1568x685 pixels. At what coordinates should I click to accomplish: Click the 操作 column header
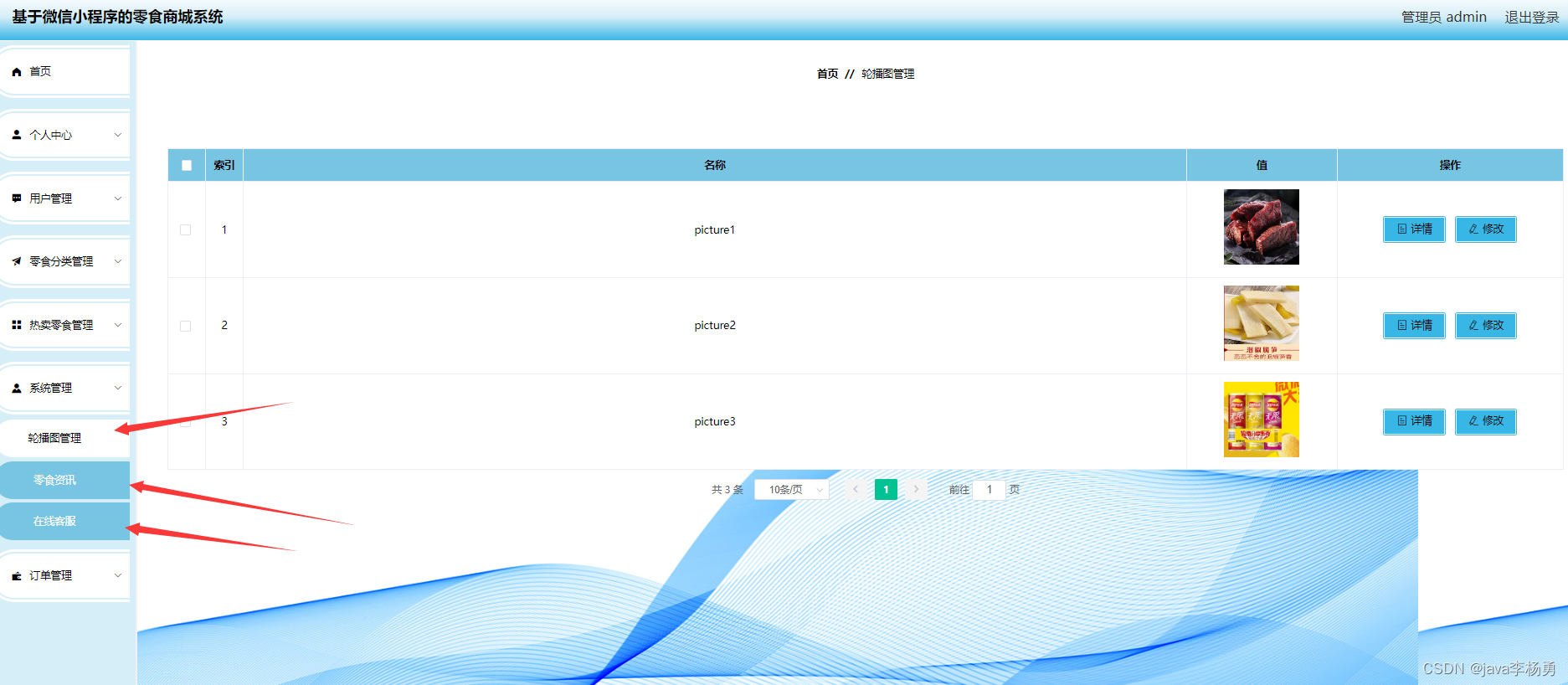pos(1450,165)
